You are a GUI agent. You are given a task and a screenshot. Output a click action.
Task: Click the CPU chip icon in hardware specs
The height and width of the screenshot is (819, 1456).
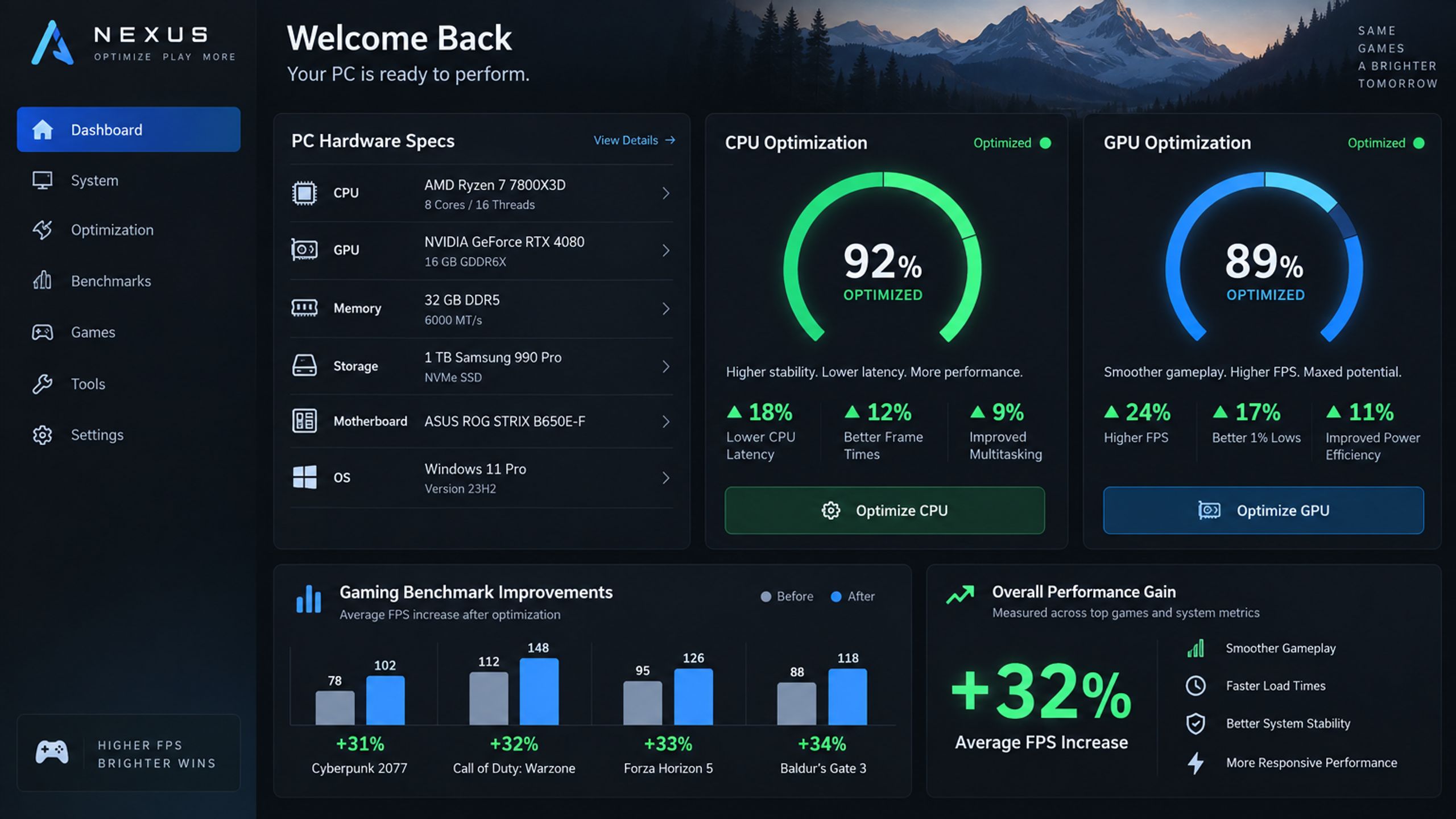pyautogui.click(x=304, y=193)
